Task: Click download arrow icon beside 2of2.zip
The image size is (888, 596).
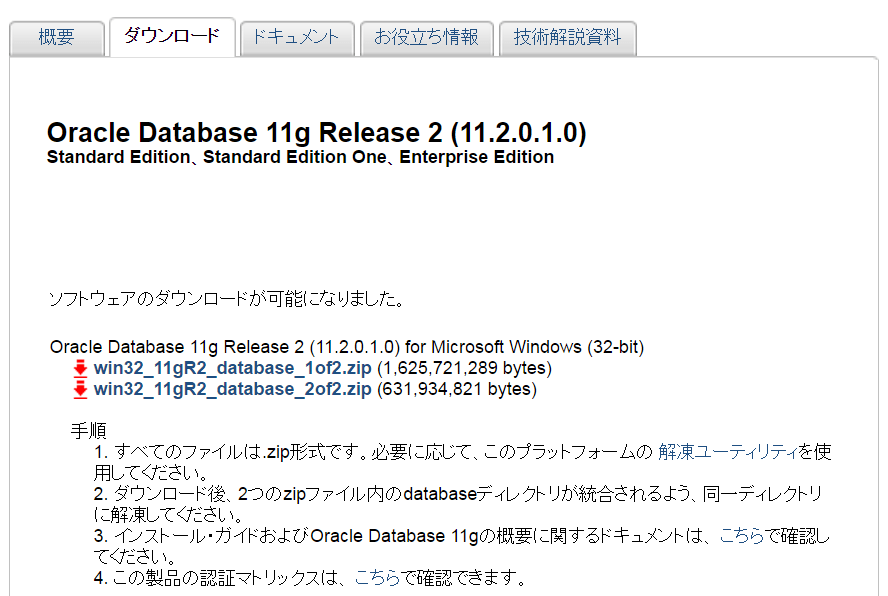Action: click(x=80, y=390)
